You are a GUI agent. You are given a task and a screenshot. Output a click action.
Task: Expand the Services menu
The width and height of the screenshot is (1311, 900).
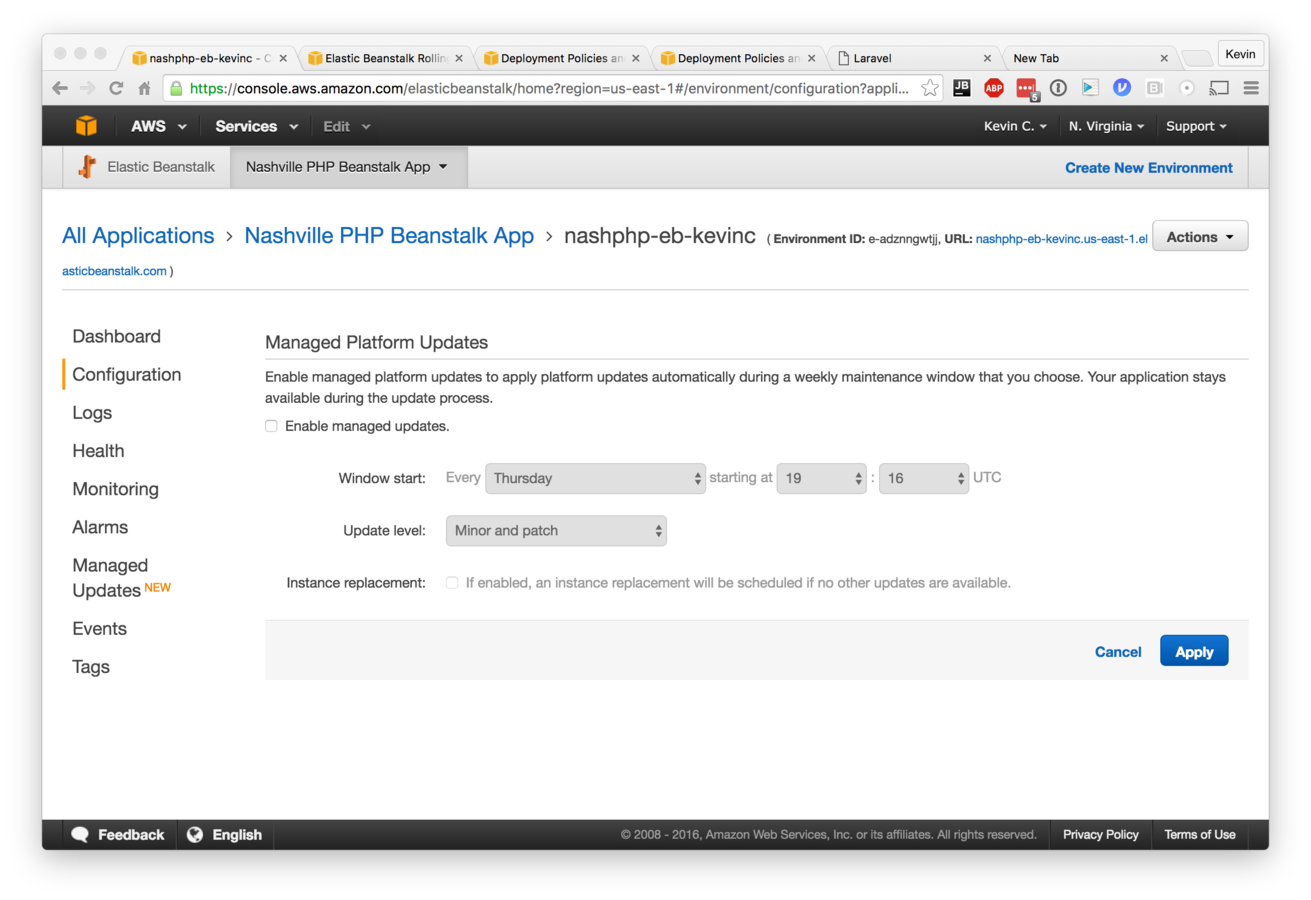[x=256, y=126]
